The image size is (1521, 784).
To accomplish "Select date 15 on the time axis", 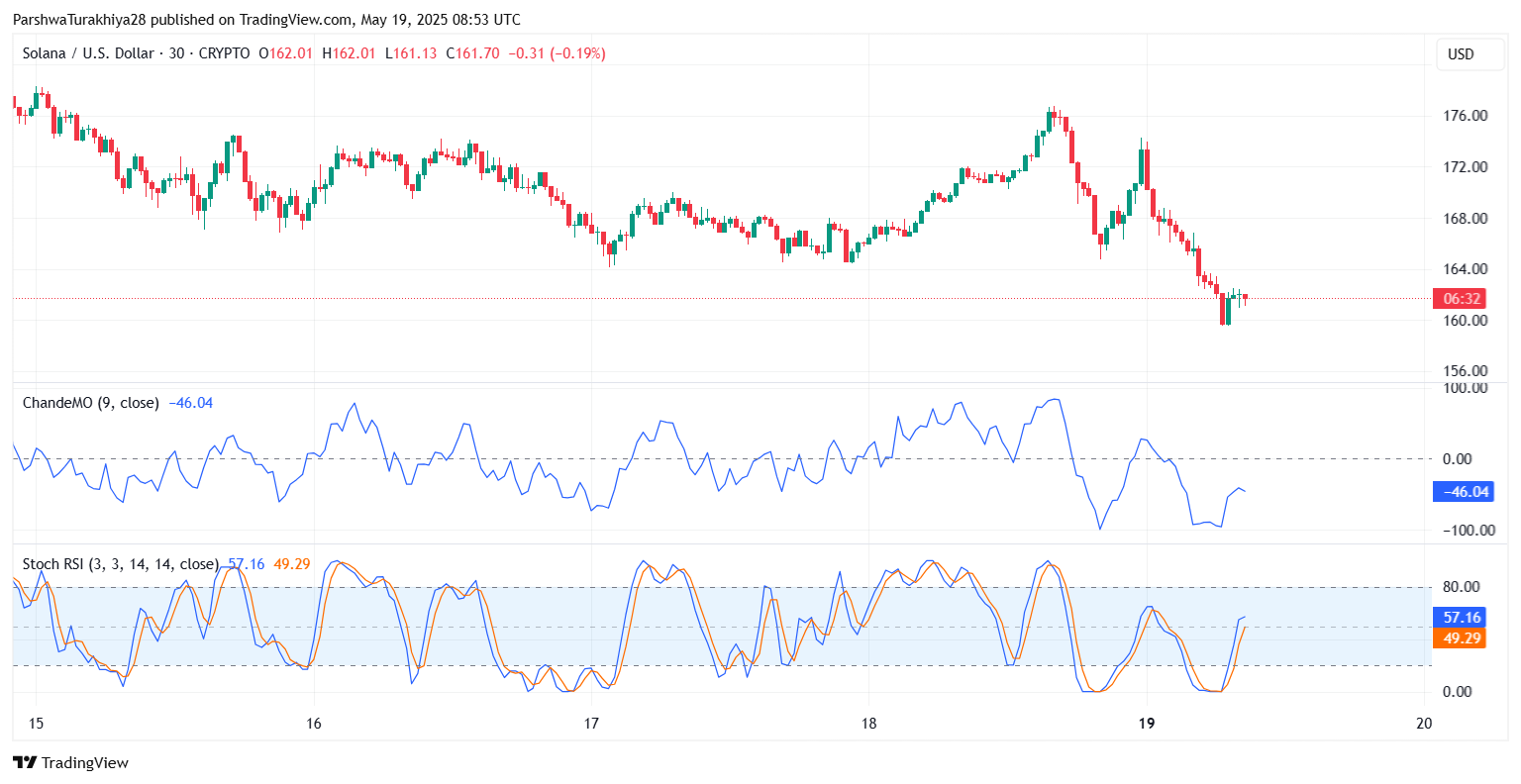I will 36,724.
